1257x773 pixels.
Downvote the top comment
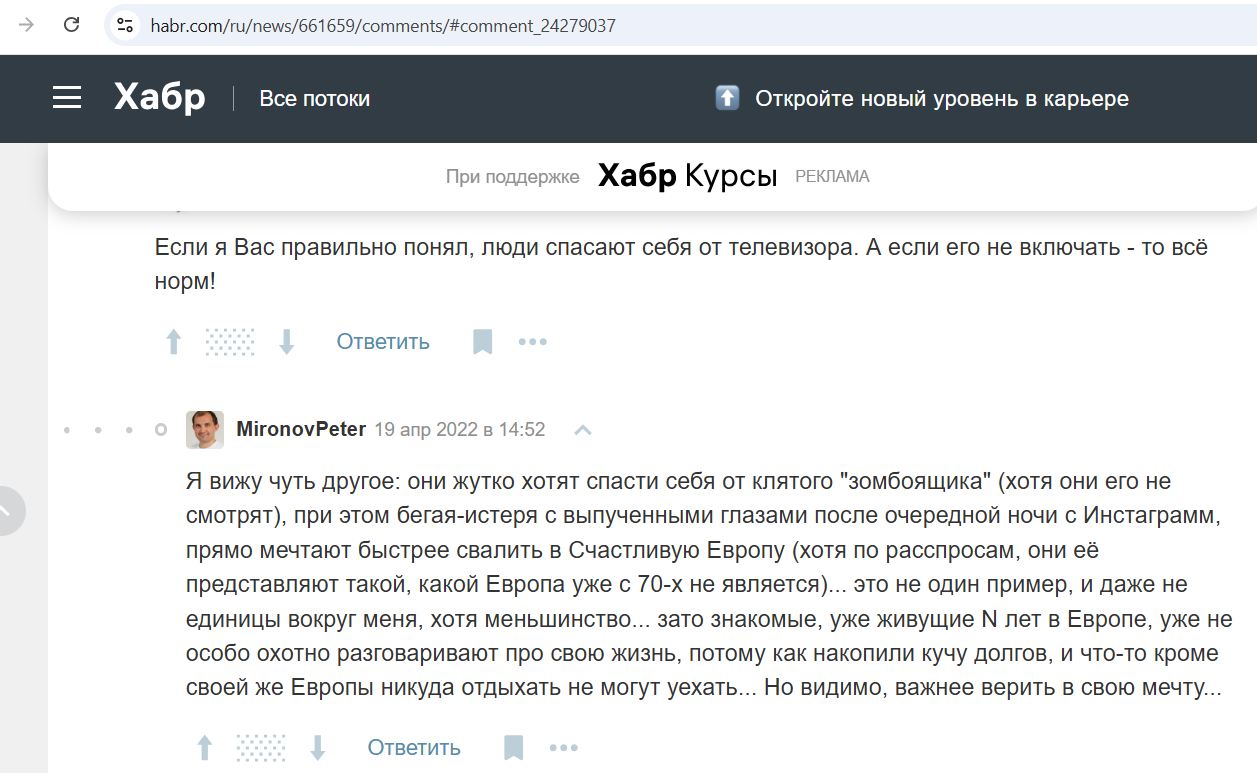[x=287, y=341]
